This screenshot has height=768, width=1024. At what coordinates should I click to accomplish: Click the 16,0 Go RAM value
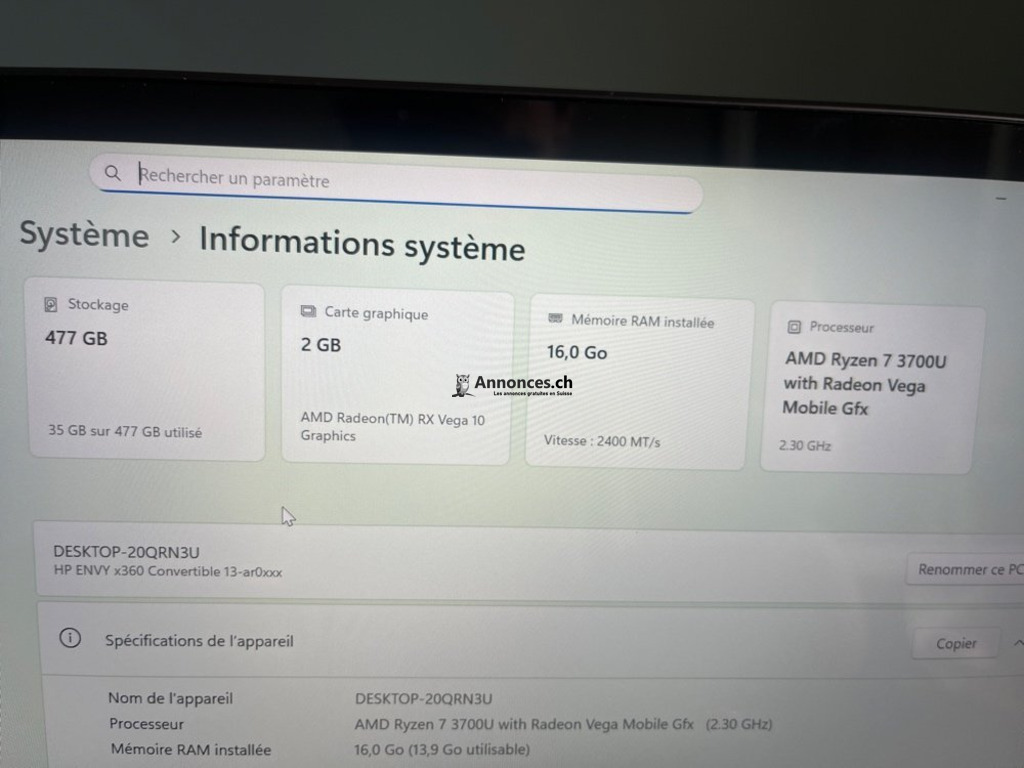pyautogui.click(x=576, y=352)
